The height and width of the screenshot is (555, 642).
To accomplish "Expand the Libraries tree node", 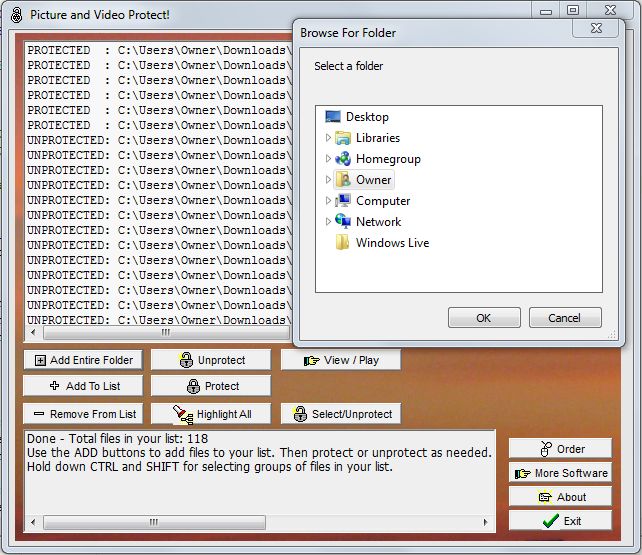I will 328,138.
